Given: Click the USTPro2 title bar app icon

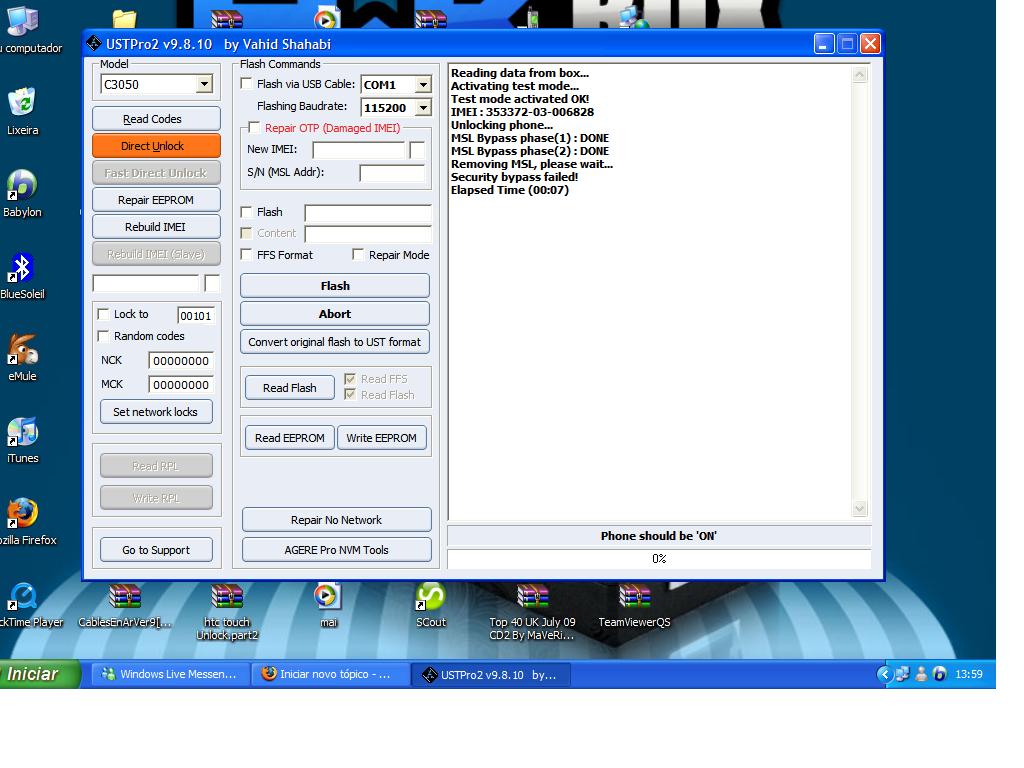Looking at the screenshot, I should pos(93,44).
